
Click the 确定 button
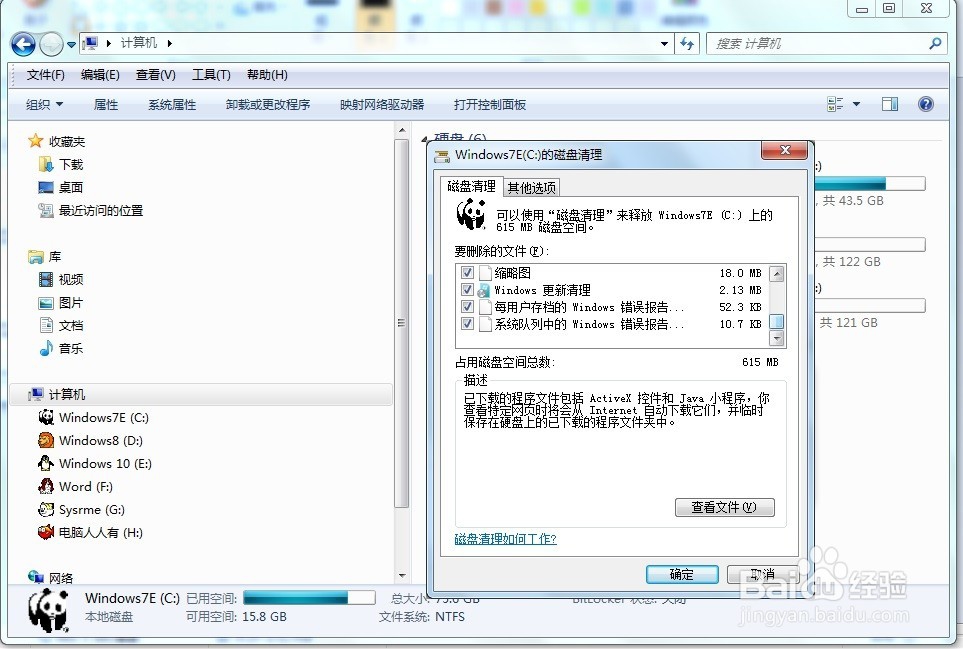tap(682, 575)
